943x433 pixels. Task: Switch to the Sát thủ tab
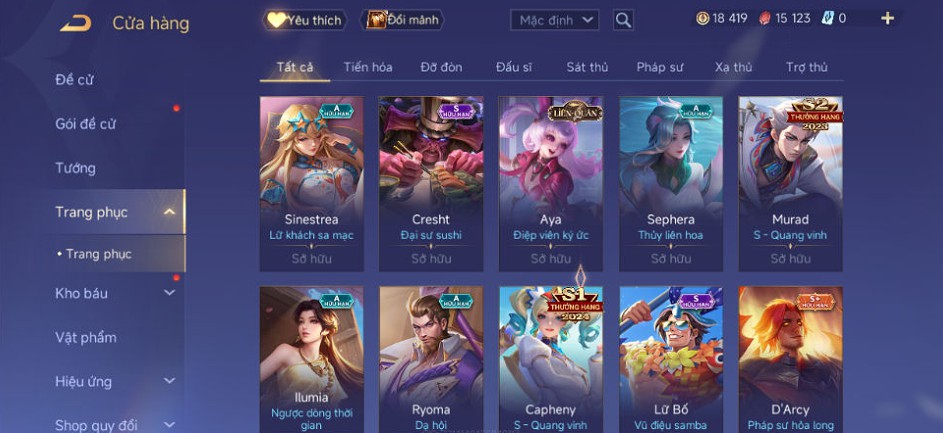tap(587, 67)
